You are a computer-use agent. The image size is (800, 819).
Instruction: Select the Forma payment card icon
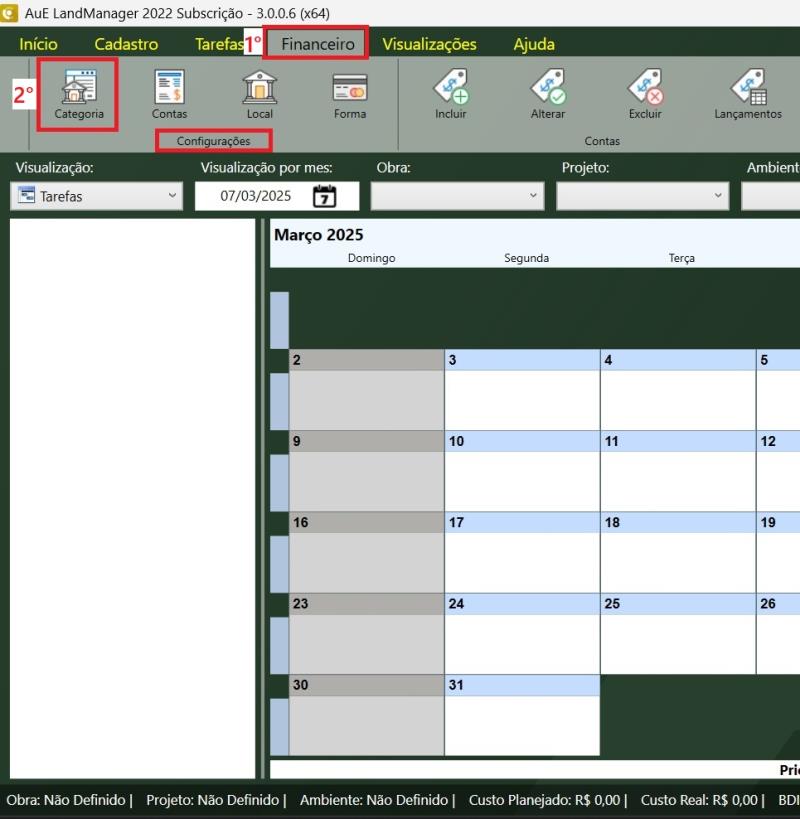pyautogui.click(x=350, y=89)
